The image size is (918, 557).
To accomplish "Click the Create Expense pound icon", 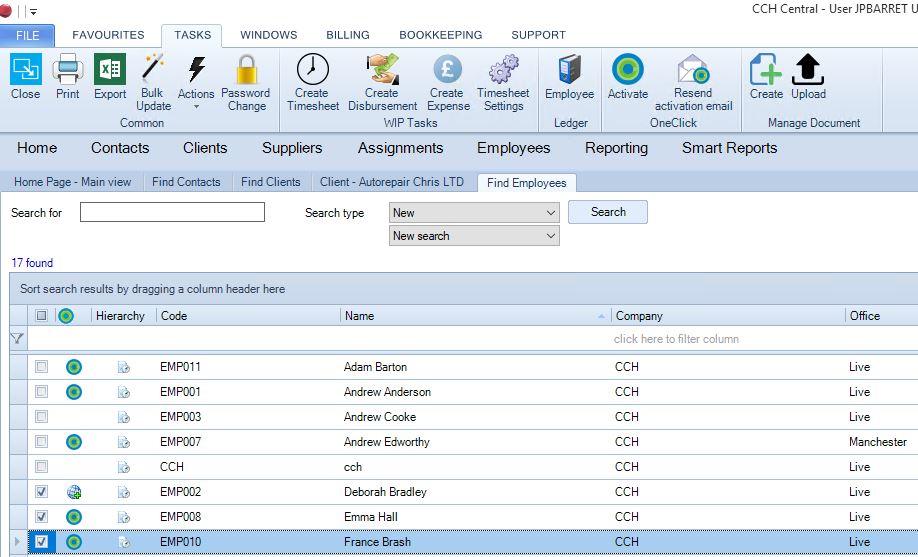I will pyautogui.click(x=448, y=69).
